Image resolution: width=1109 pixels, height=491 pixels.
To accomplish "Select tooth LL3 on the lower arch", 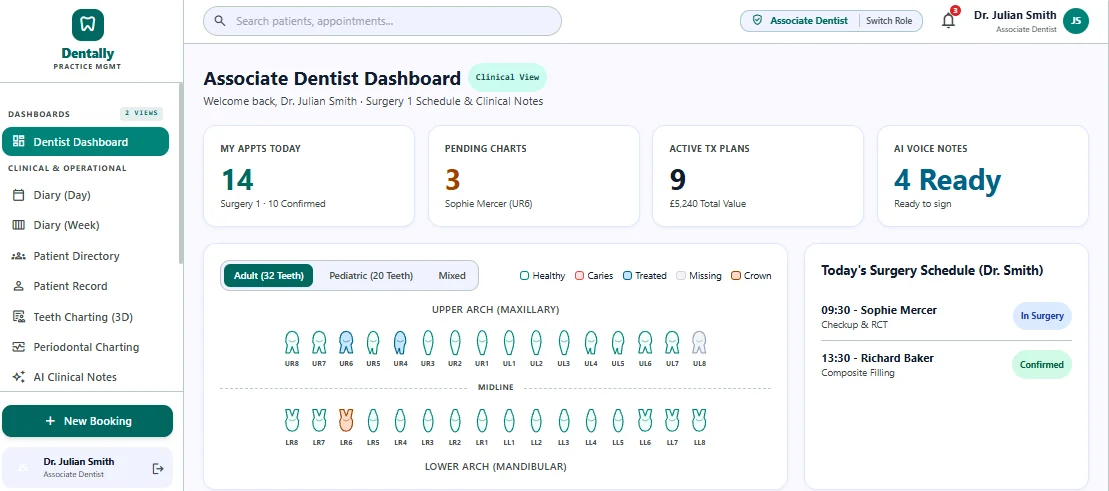I will click(563, 420).
